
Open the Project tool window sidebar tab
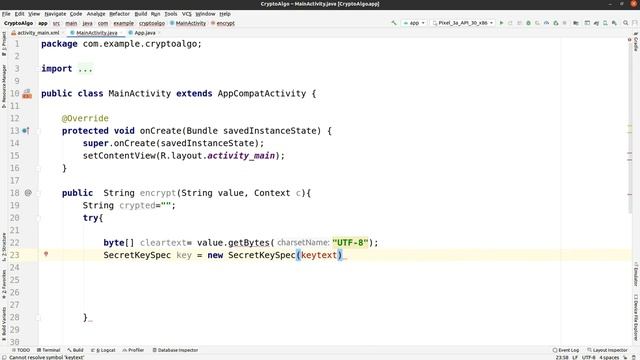point(4,44)
